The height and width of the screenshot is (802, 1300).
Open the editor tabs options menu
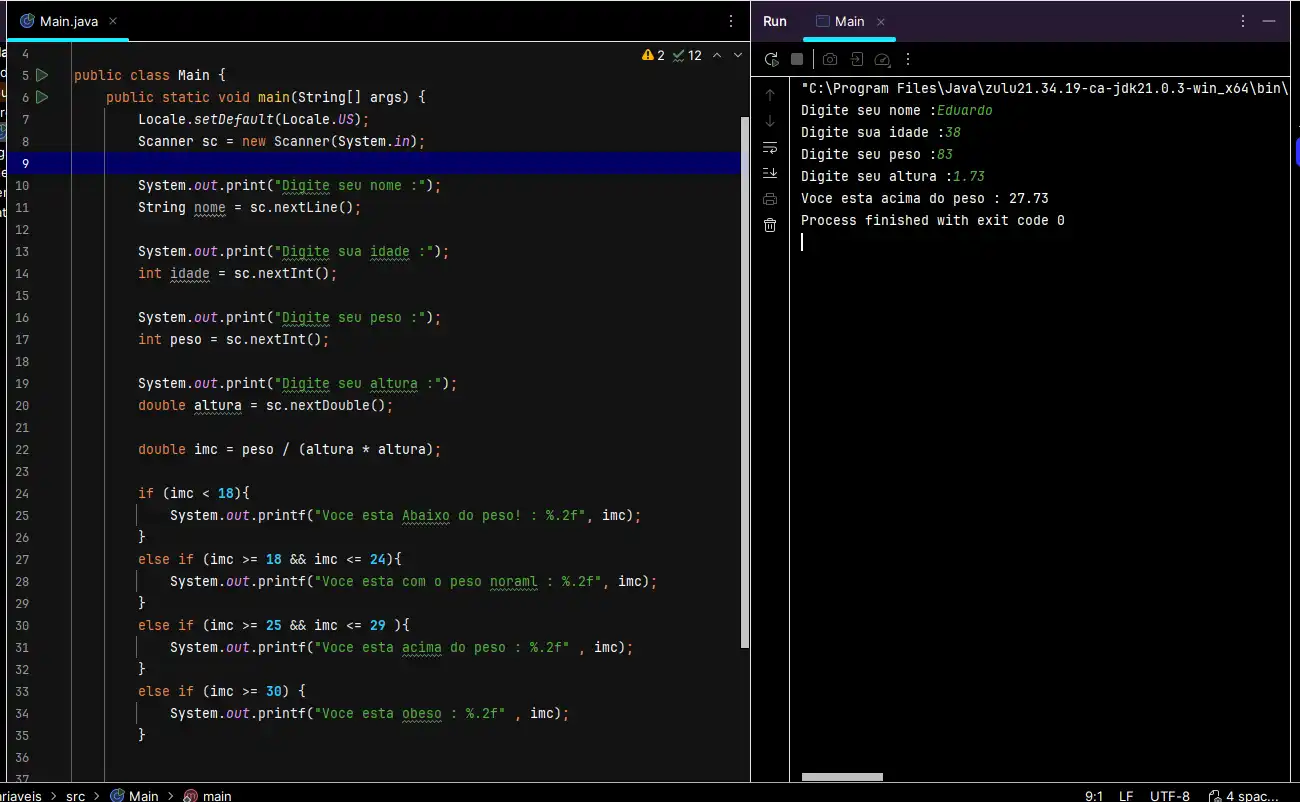pyautogui.click(x=731, y=21)
